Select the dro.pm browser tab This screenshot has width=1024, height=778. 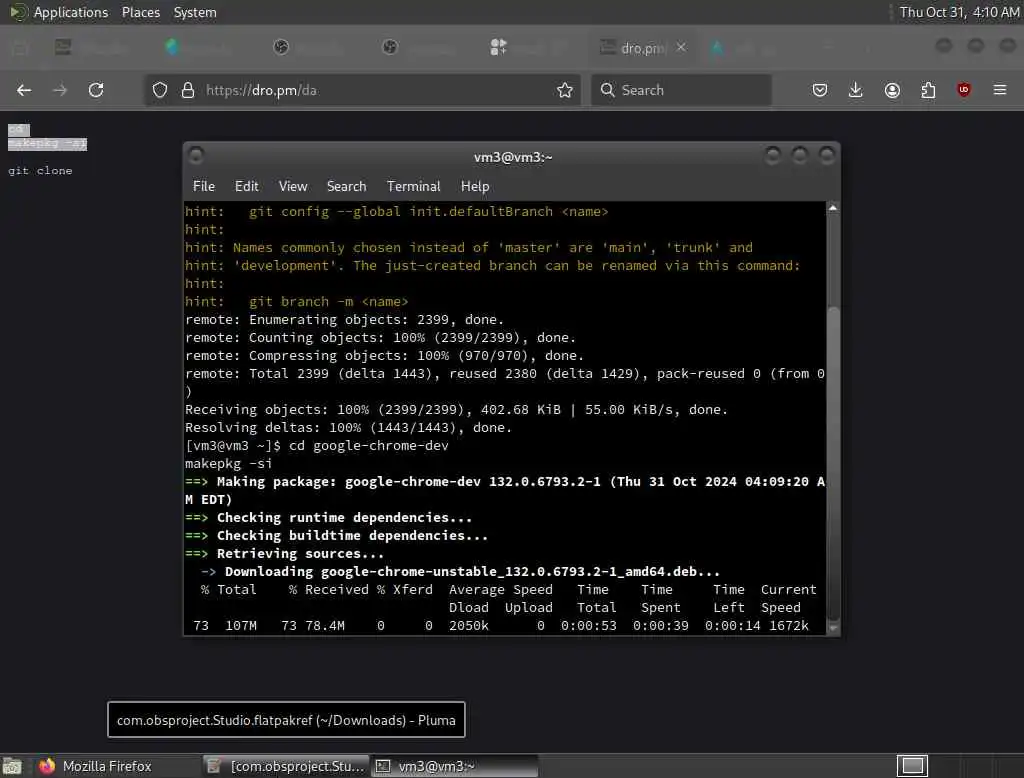pos(643,47)
